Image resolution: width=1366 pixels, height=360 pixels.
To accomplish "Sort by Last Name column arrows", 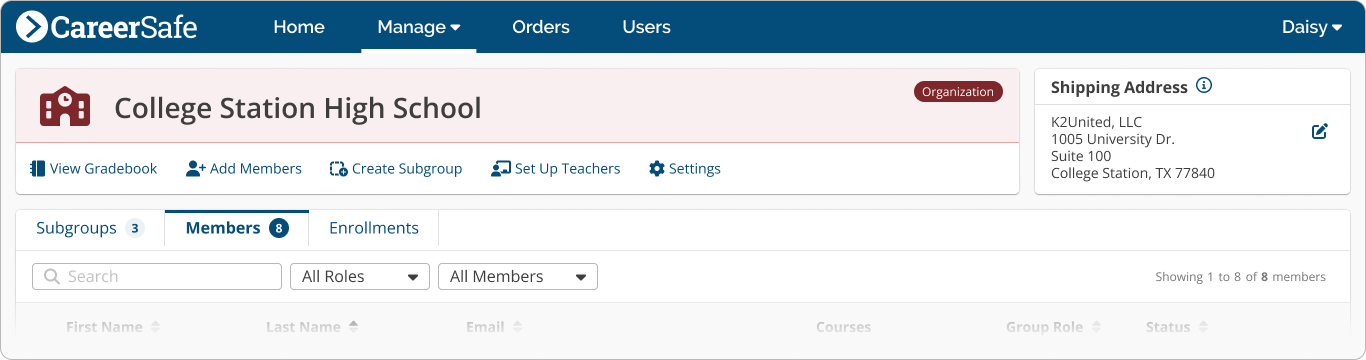I will pos(353,327).
